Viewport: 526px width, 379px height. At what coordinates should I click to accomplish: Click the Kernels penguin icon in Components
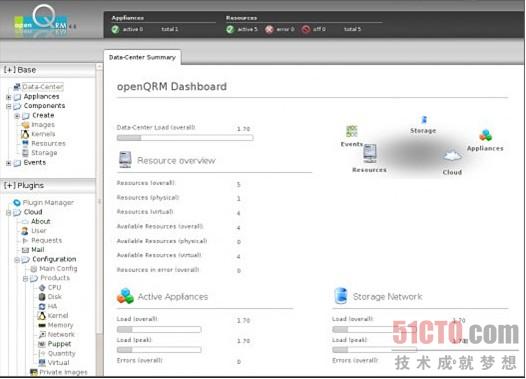click(x=25, y=134)
